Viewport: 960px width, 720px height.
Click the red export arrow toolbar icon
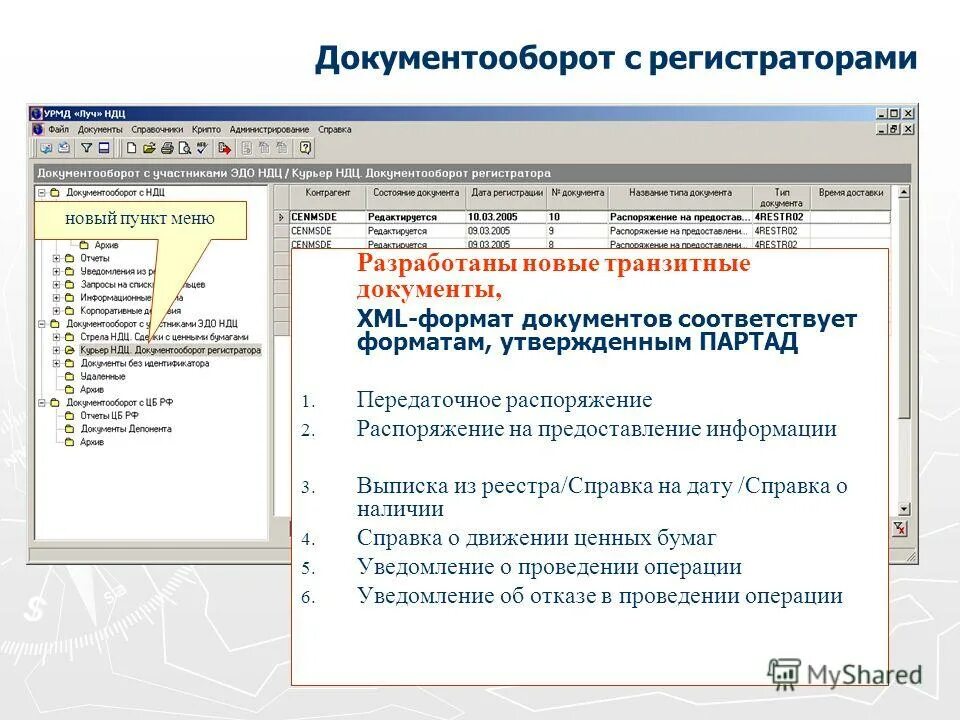[224, 147]
